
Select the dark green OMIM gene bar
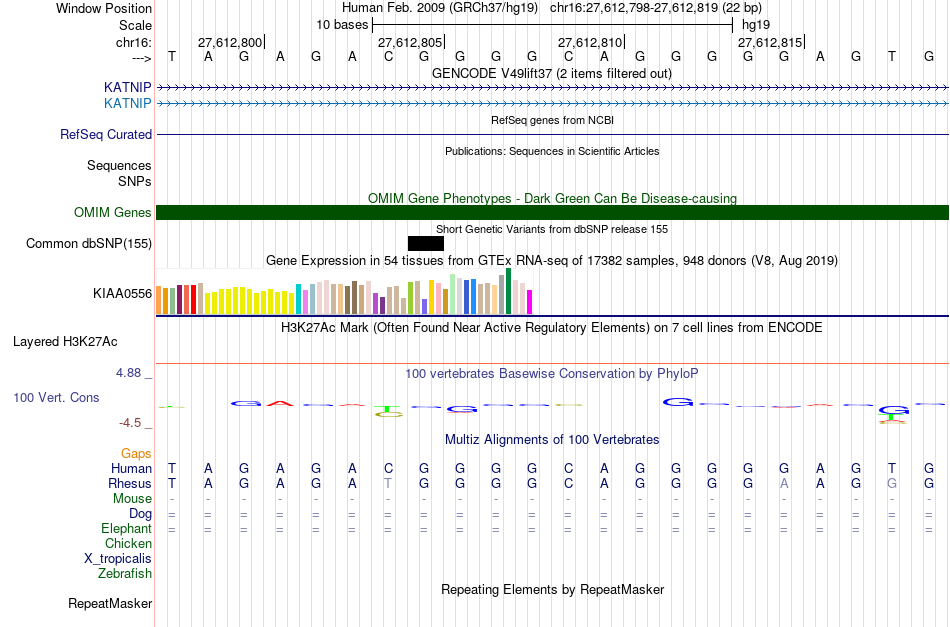[x=552, y=213]
